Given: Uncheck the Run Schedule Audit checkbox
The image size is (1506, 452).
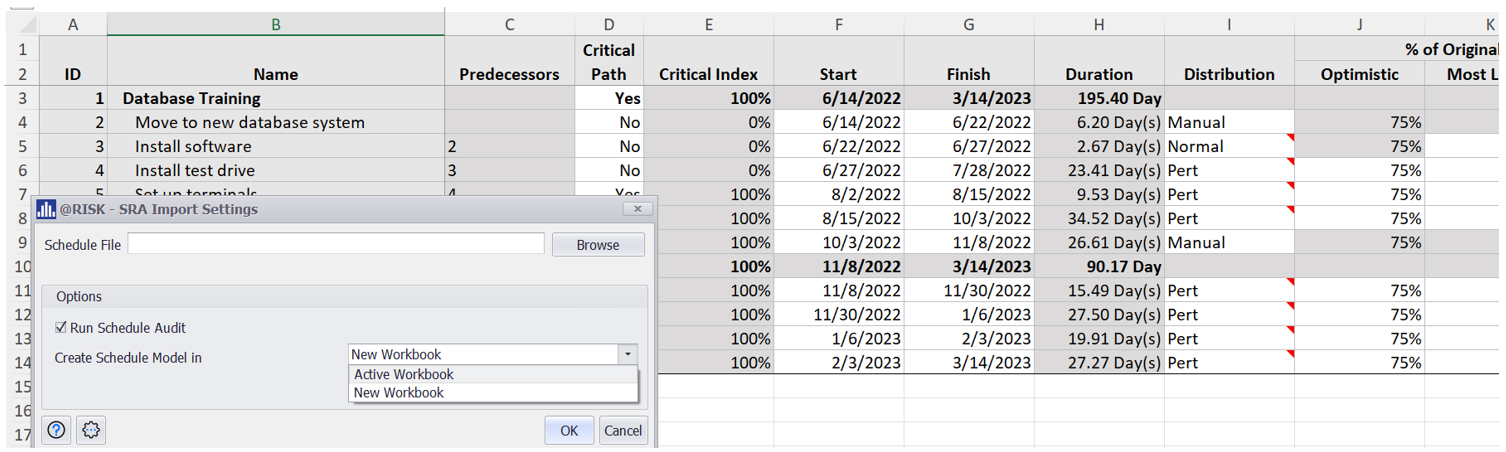Looking at the screenshot, I should [61, 328].
